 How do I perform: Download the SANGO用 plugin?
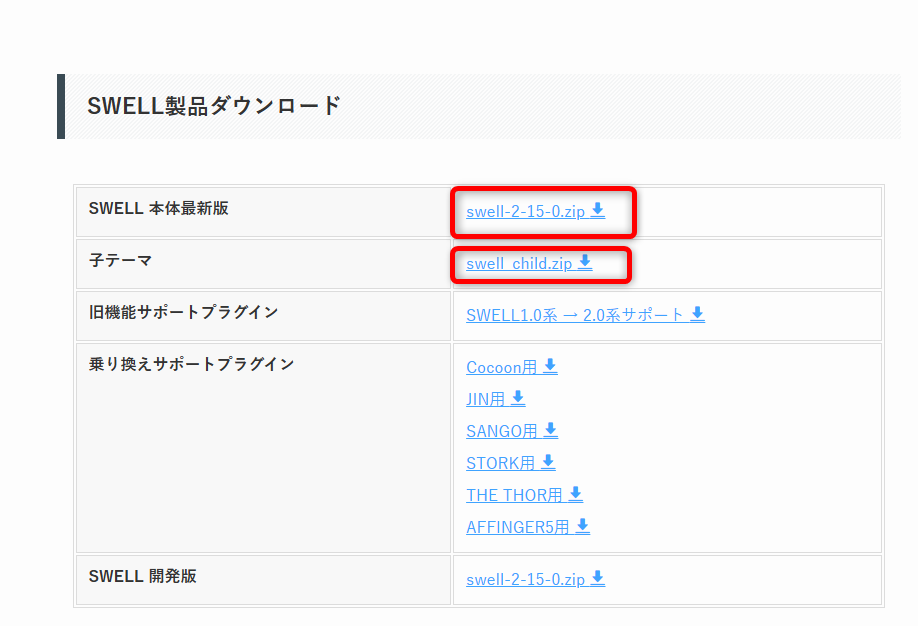click(x=512, y=431)
